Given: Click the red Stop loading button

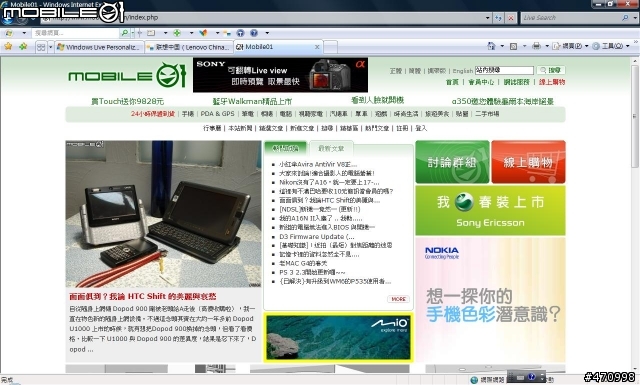Looking at the screenshot, I should pos(511,18).
